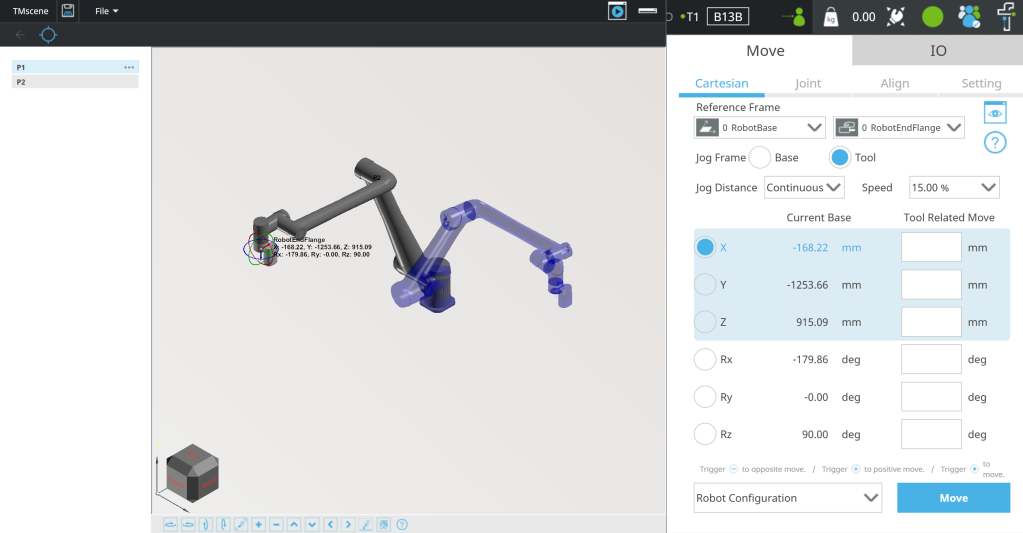Image resolution: width=1023 pixels, height=533 pixels.
Task: Click the kg payload weight icon
Action: (831, 17)
